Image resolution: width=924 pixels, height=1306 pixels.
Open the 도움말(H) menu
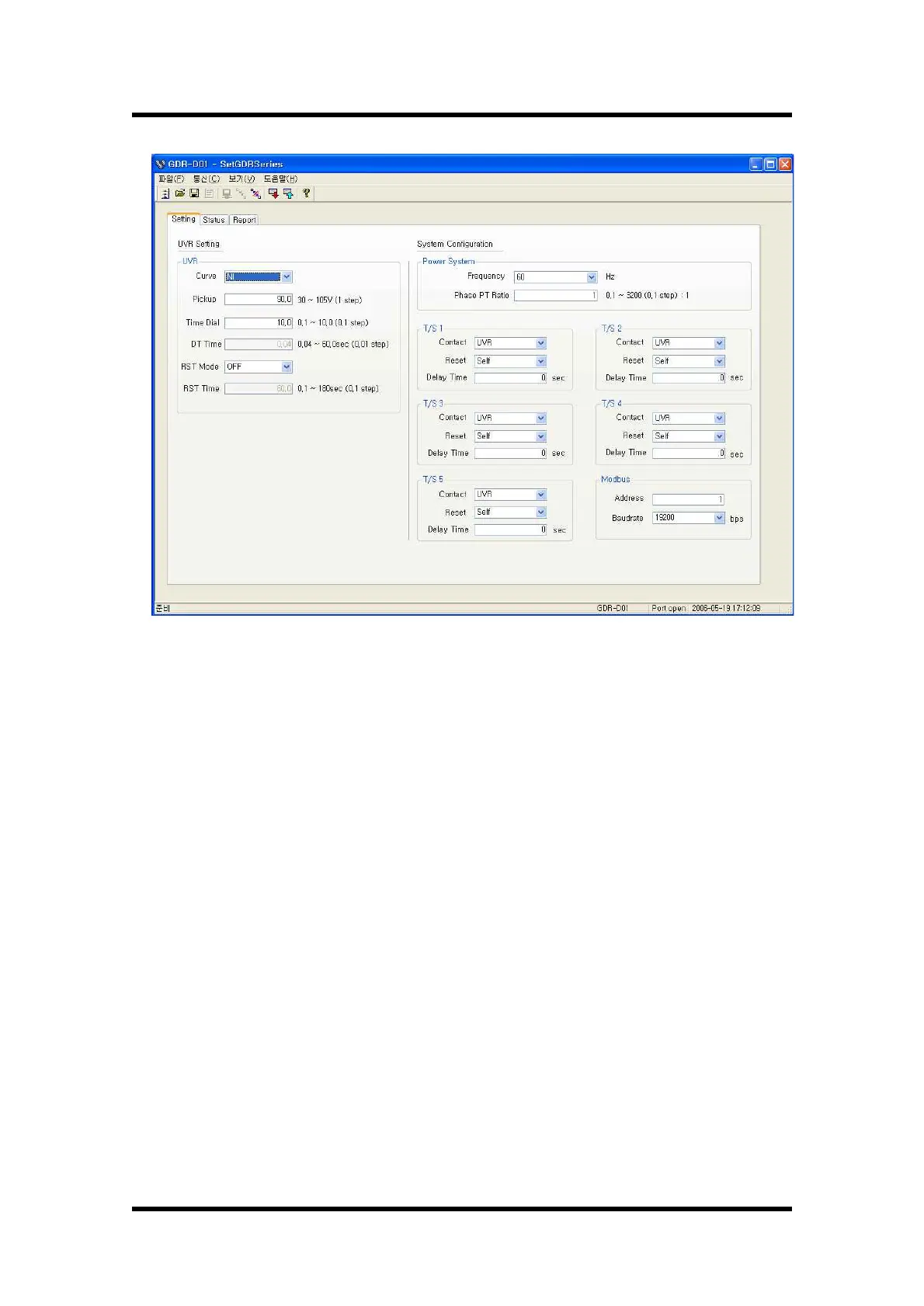(280, 179)
